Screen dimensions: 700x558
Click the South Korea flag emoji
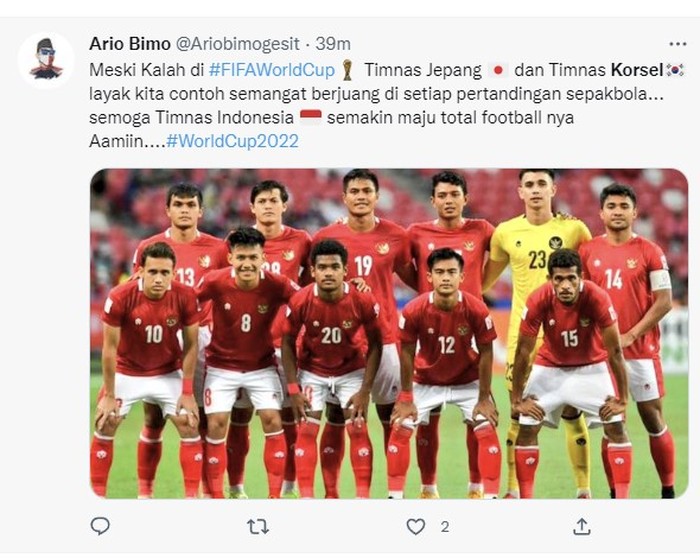tap(675, 70)
